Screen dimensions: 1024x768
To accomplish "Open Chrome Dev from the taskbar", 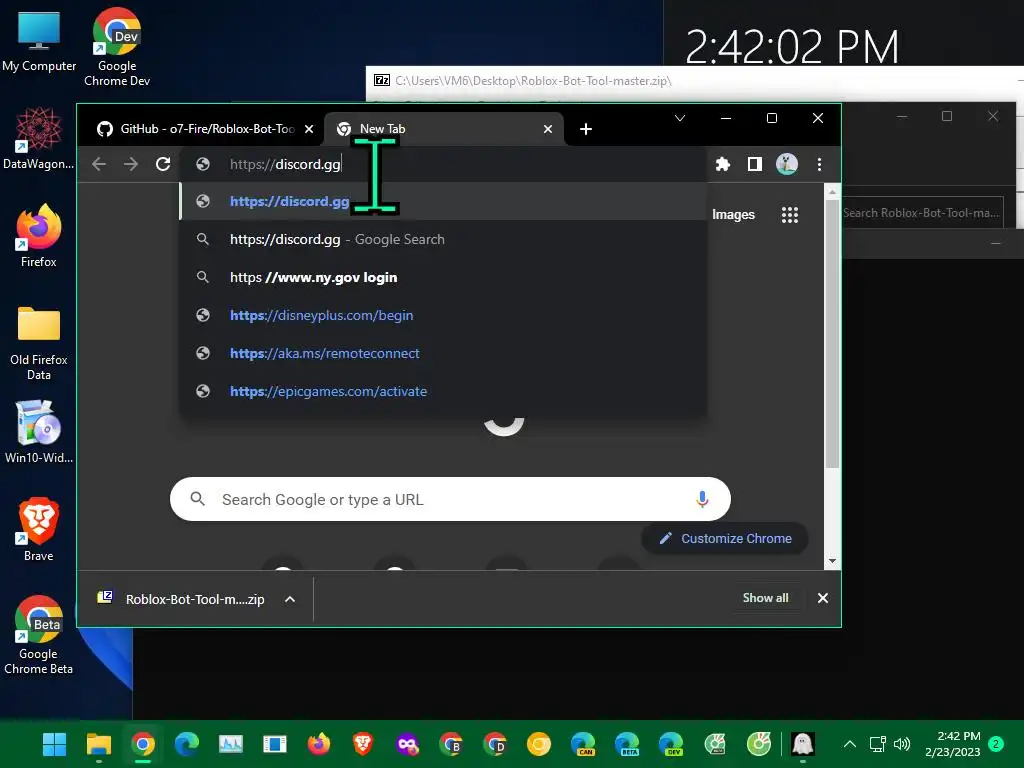I will (x=495, y=744).
